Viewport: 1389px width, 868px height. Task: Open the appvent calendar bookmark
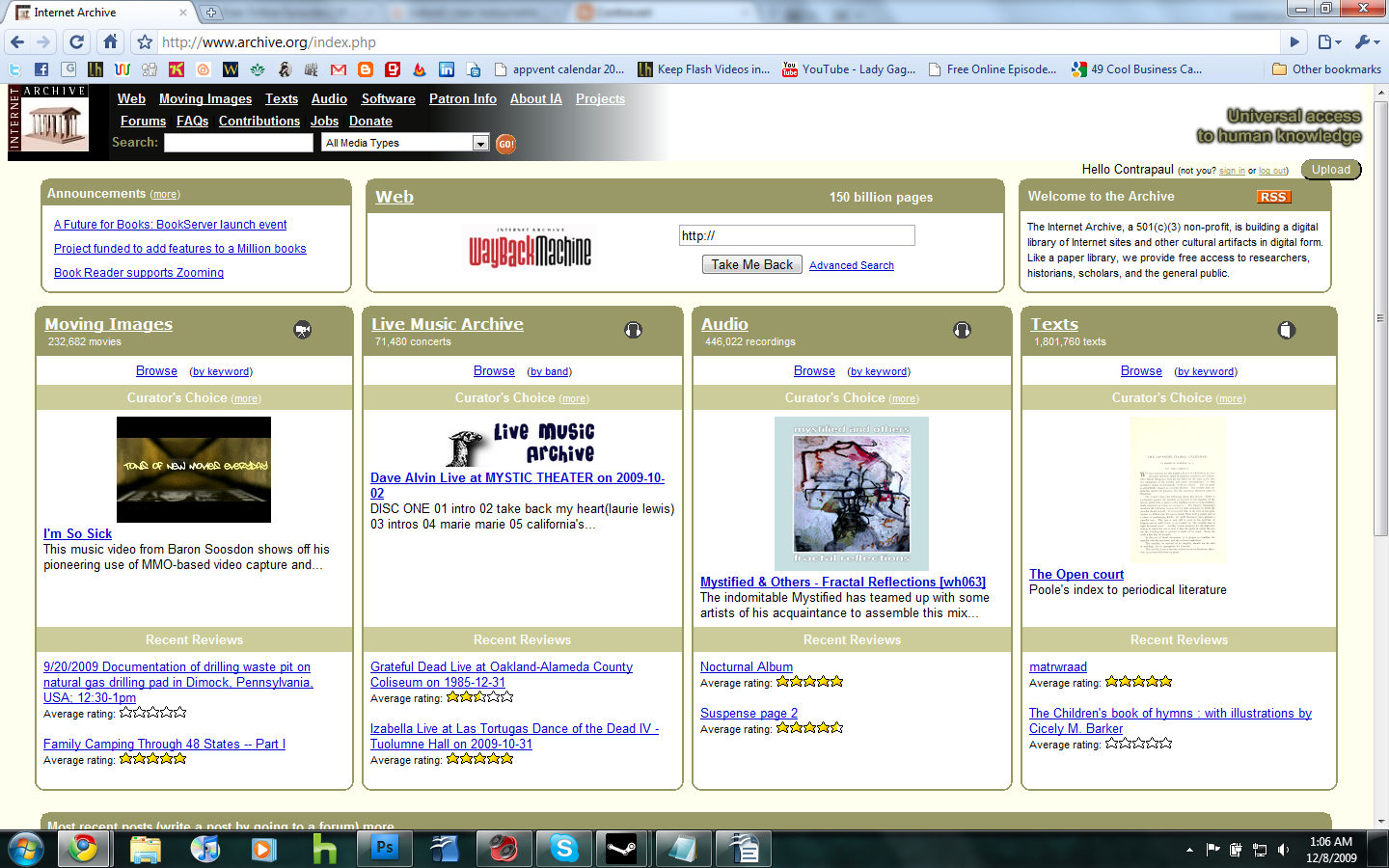tap(559, 69)
